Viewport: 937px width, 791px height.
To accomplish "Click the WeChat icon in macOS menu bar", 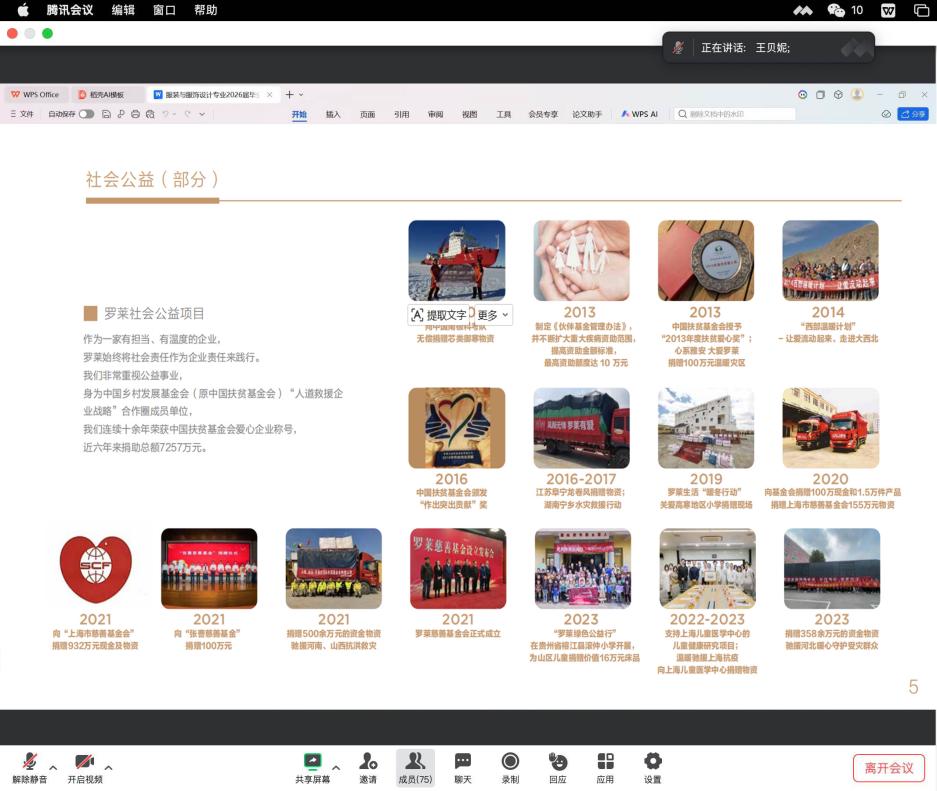I will pyautogui.click(x=835, y=10).
